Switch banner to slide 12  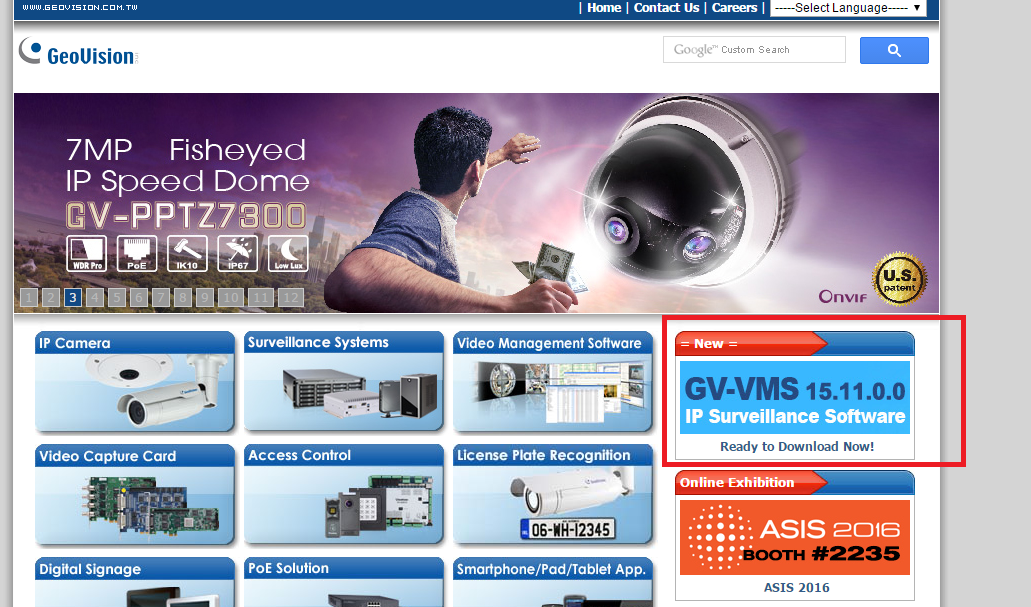tap(291, 297)
